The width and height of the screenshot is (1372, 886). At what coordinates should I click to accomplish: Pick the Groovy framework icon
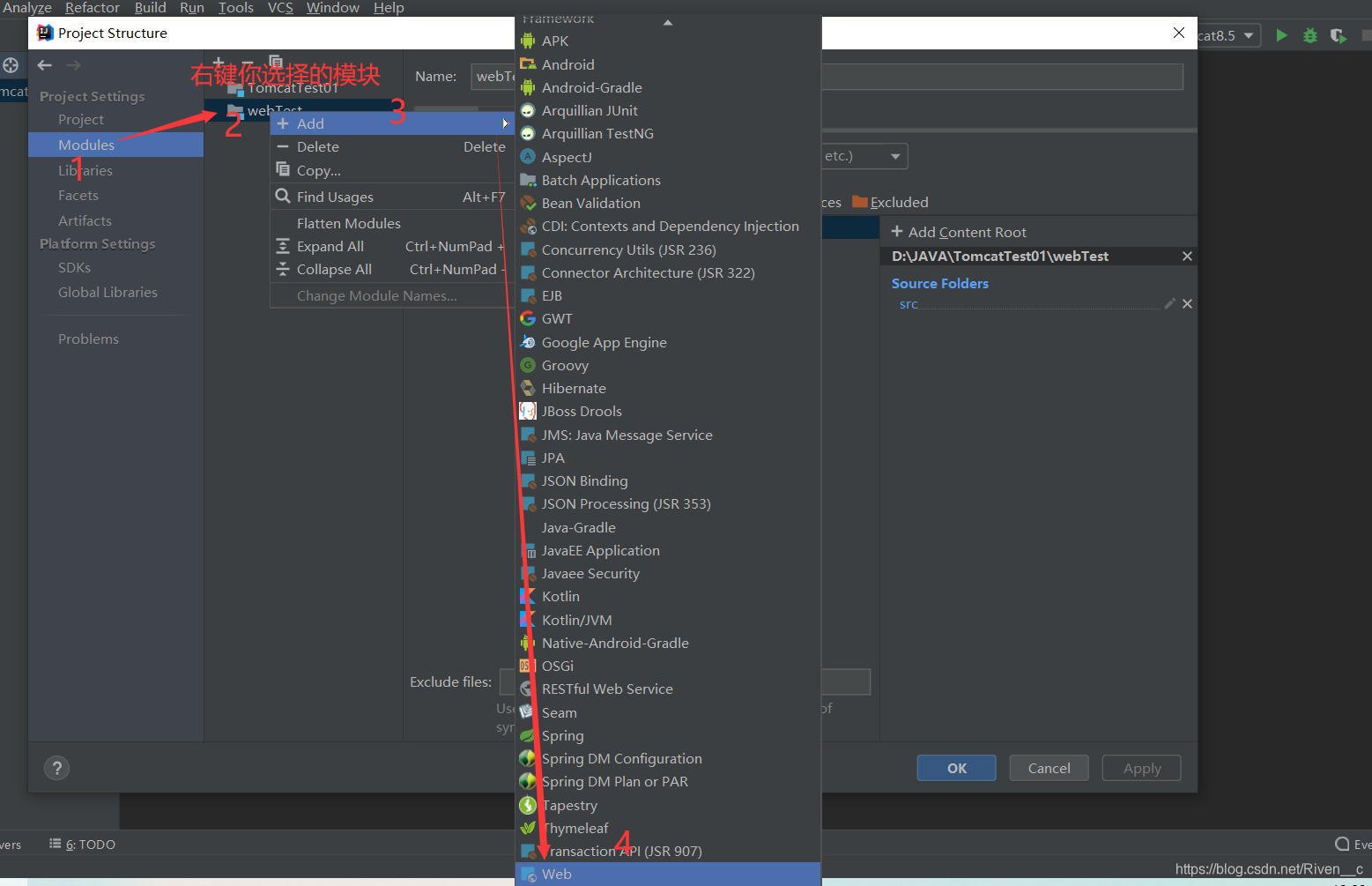pos(528,365)
